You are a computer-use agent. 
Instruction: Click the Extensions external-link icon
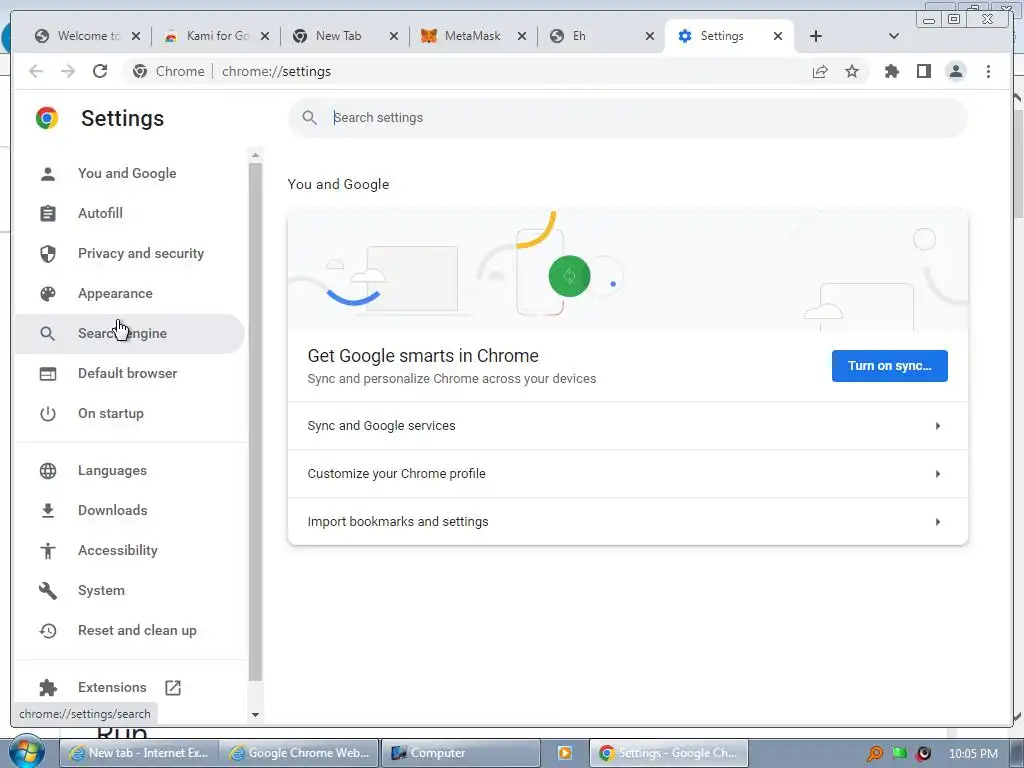173,687
